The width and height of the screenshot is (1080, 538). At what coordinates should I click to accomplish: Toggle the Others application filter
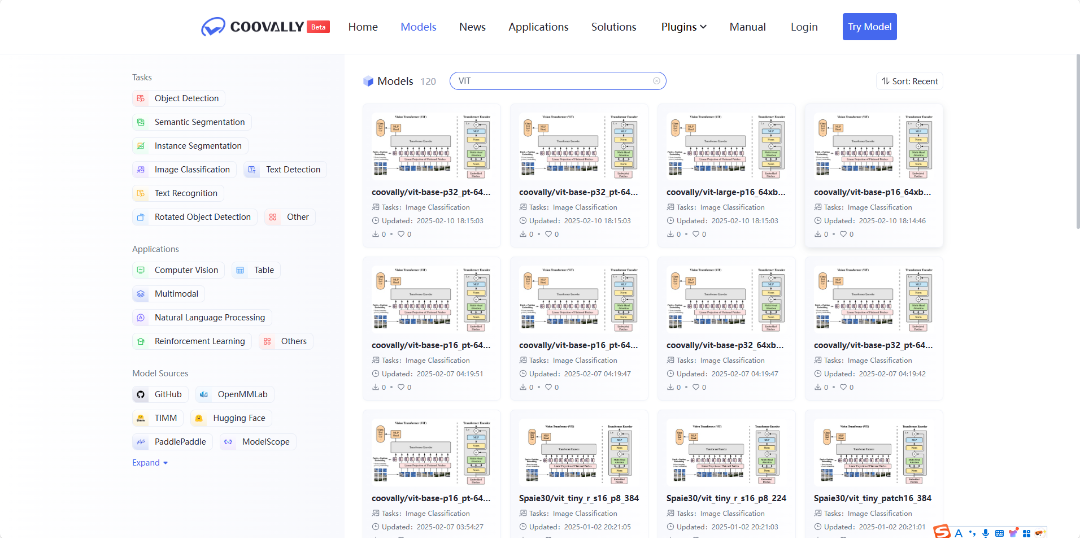tap(287, 342)
